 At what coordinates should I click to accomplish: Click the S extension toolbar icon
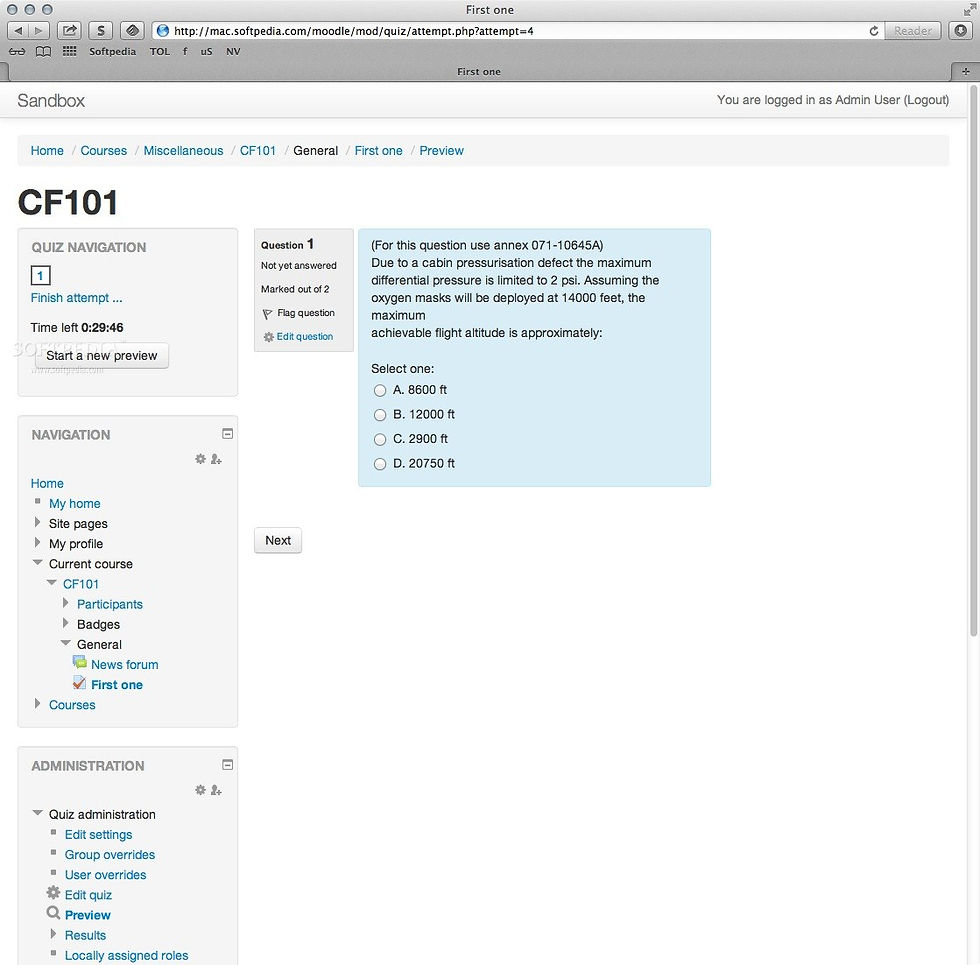(x=100, y=31)
